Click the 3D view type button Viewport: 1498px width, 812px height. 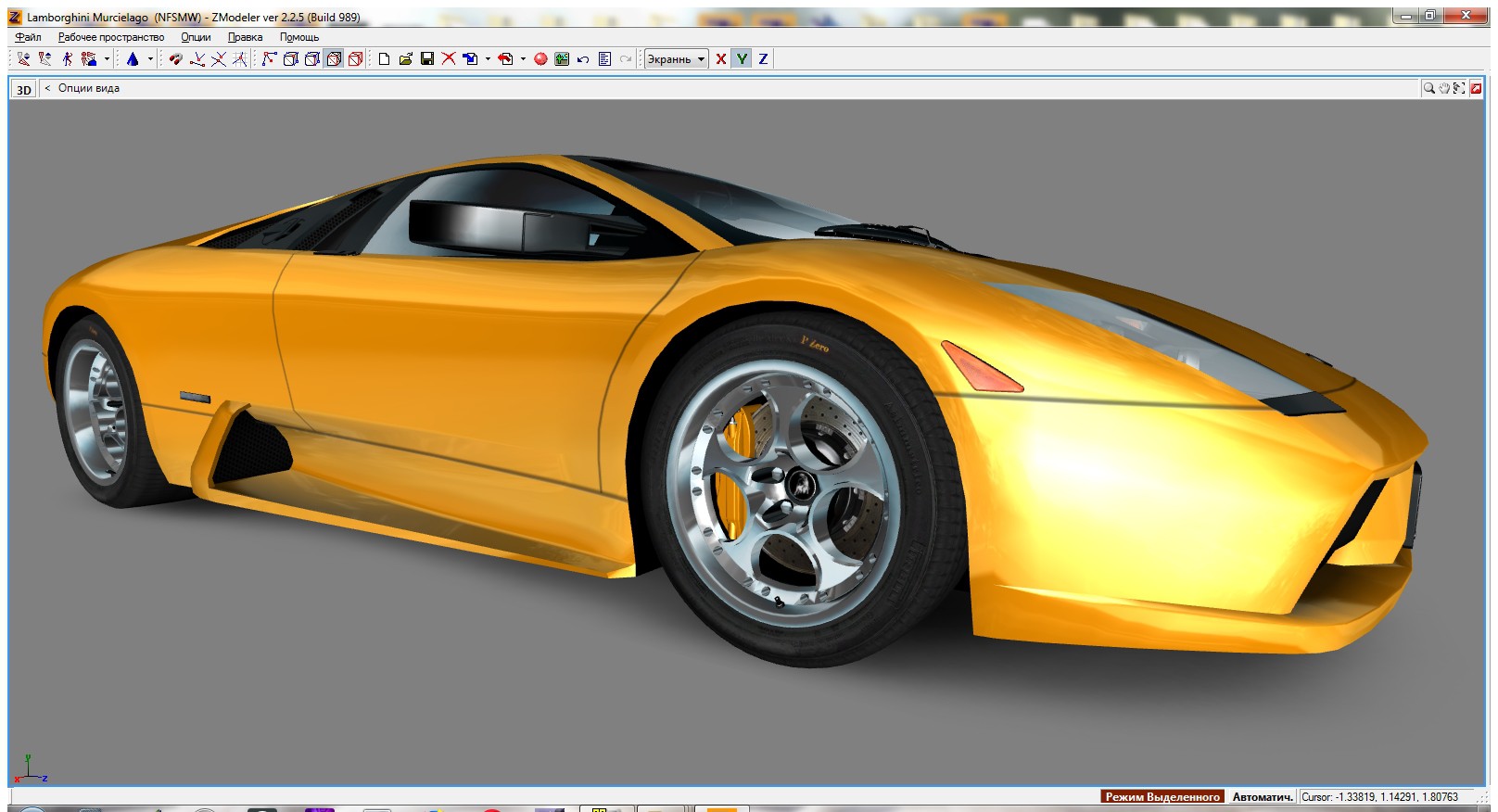(x=23, y=89)
